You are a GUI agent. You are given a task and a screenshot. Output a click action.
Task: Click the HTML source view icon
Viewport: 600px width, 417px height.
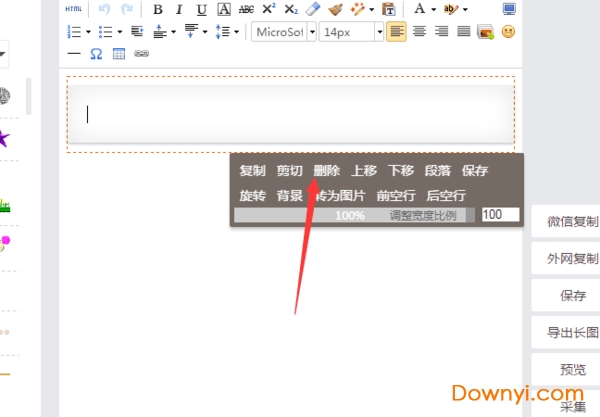point(73,9)
